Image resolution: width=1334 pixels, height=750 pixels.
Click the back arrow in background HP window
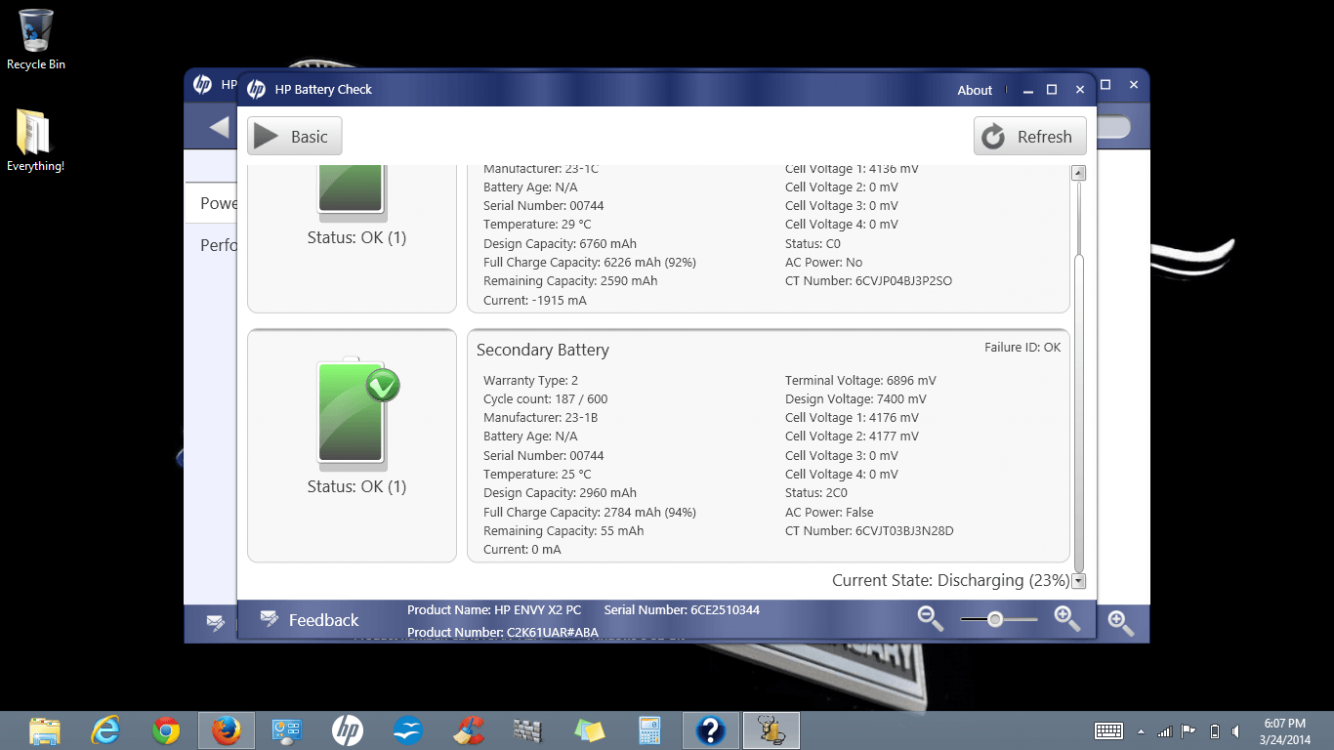219,127
